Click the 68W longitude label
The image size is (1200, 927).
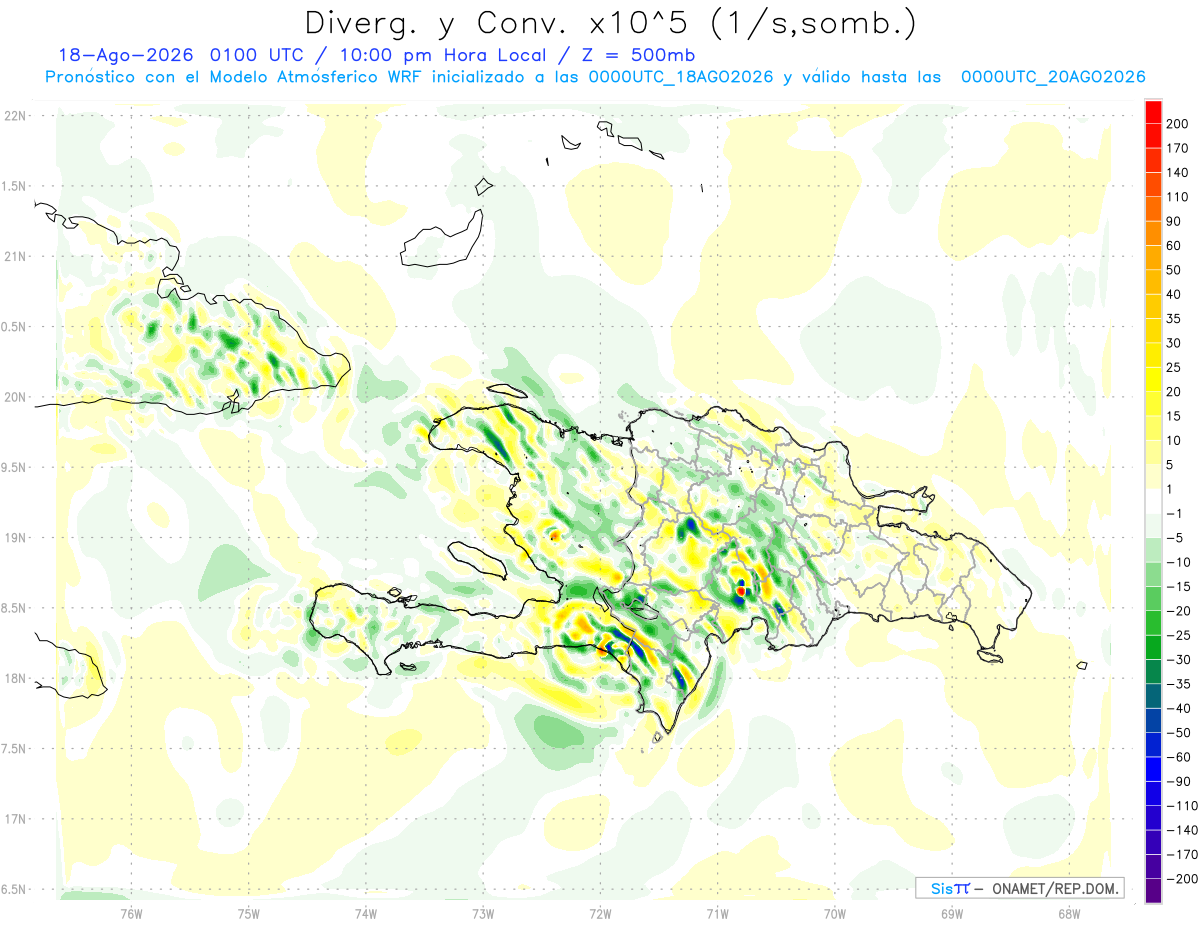[1069, 913]
